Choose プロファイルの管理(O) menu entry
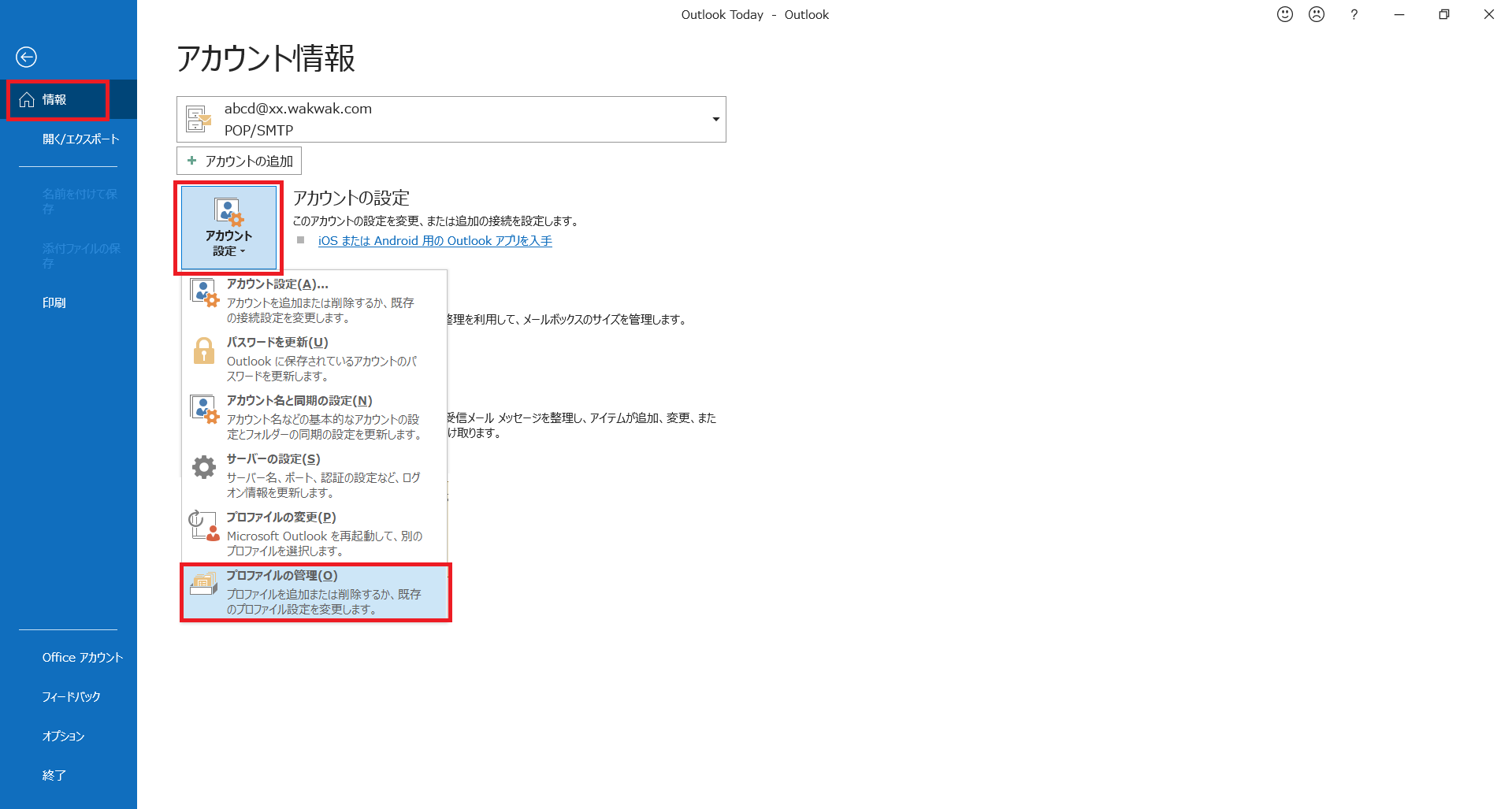 (315, 592)
